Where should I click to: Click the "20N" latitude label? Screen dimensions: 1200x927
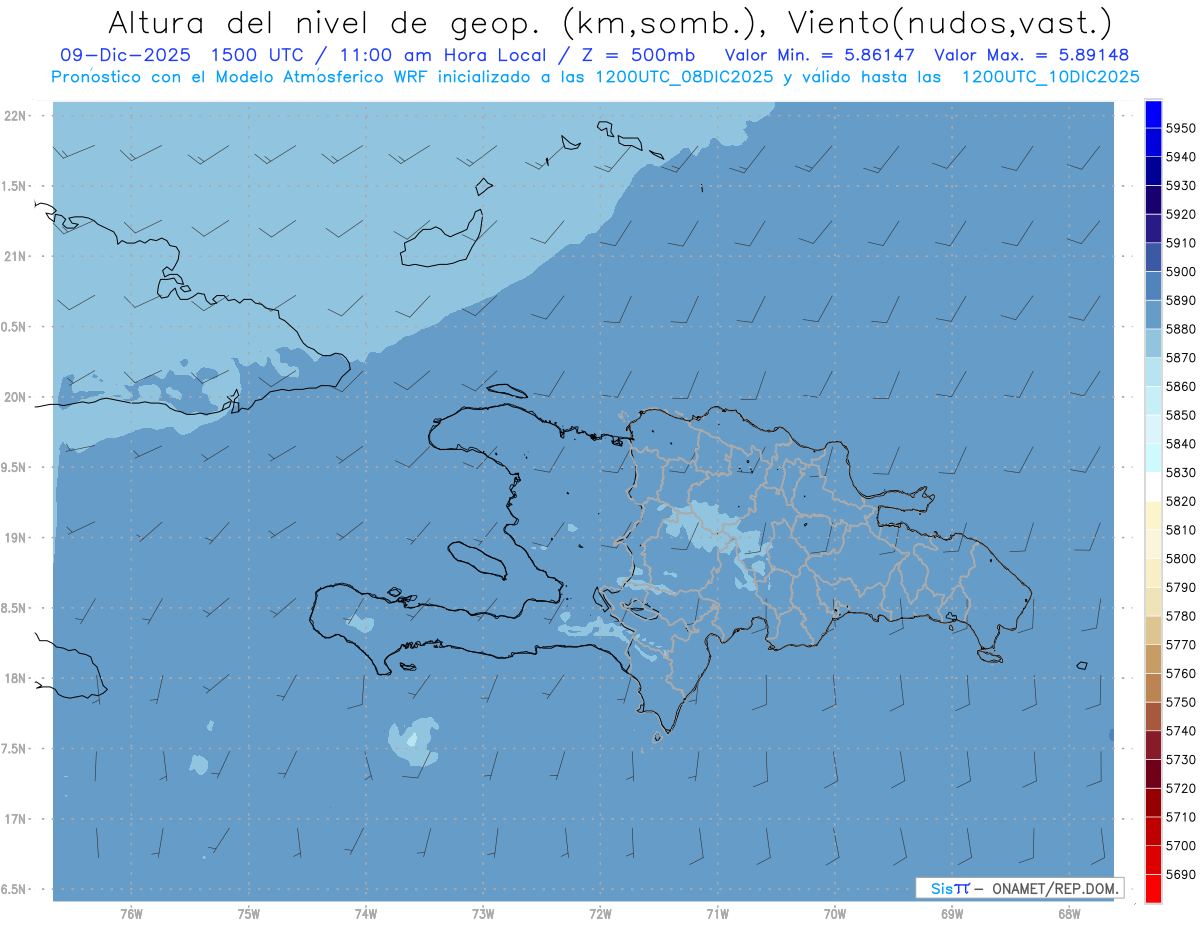(15, 397)
